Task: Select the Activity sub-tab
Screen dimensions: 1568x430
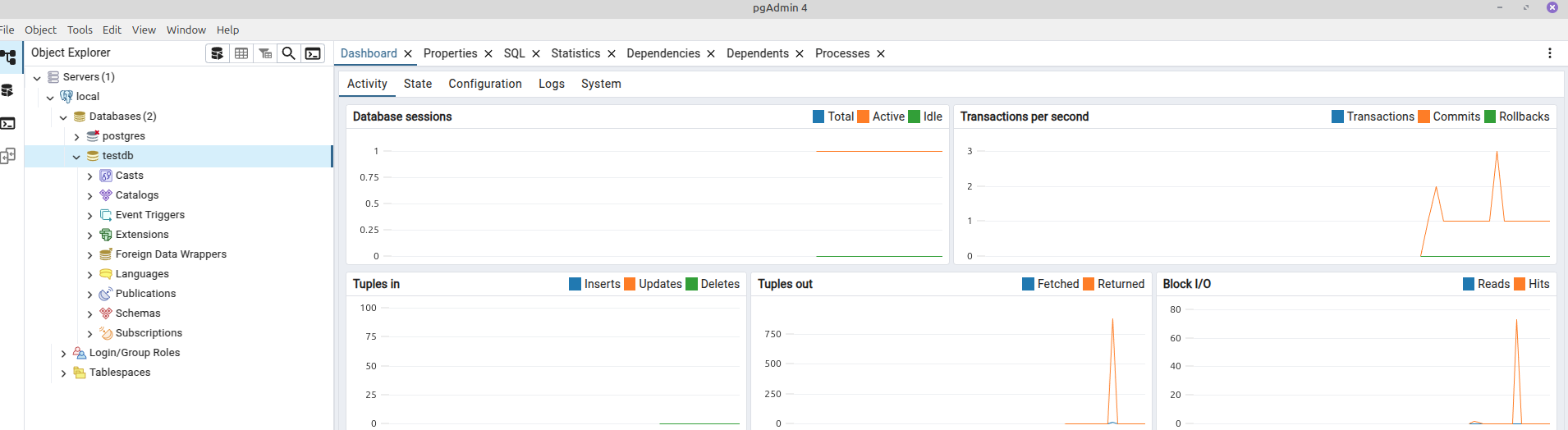Action: click(x=367, y=84)
